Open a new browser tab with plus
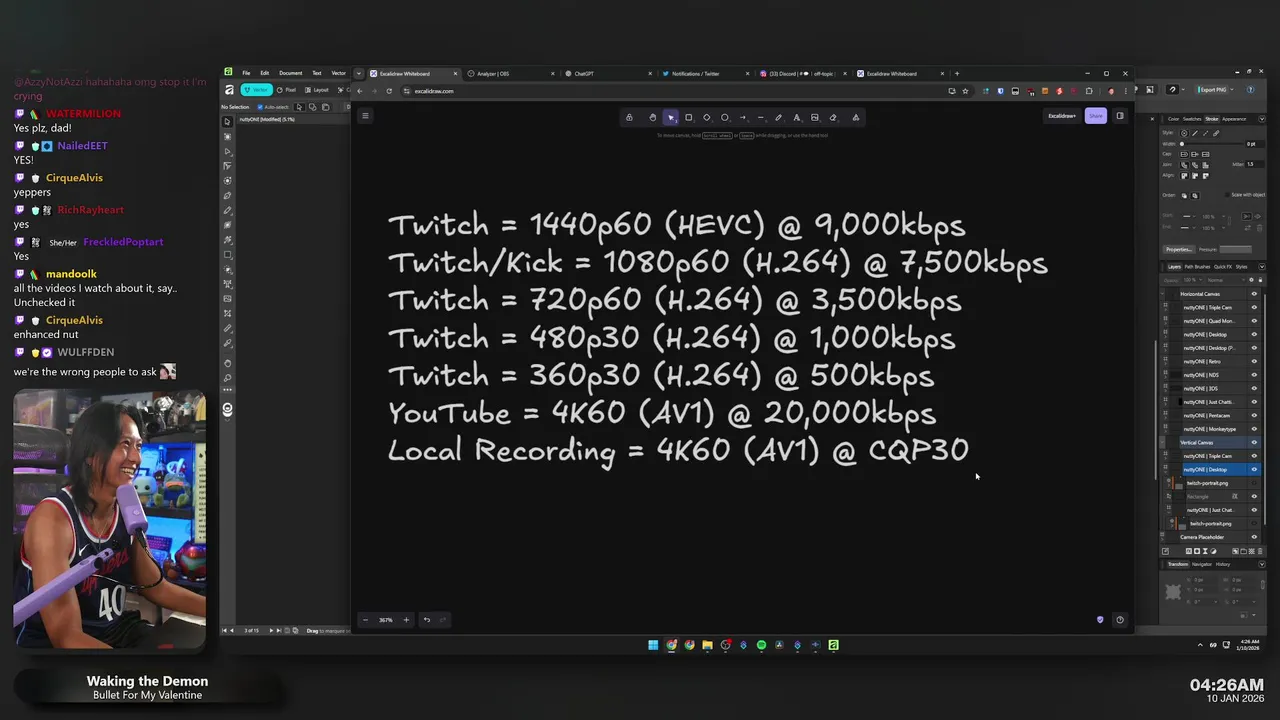This screenshot has height=720, width=1280. [x=957, y=73]
